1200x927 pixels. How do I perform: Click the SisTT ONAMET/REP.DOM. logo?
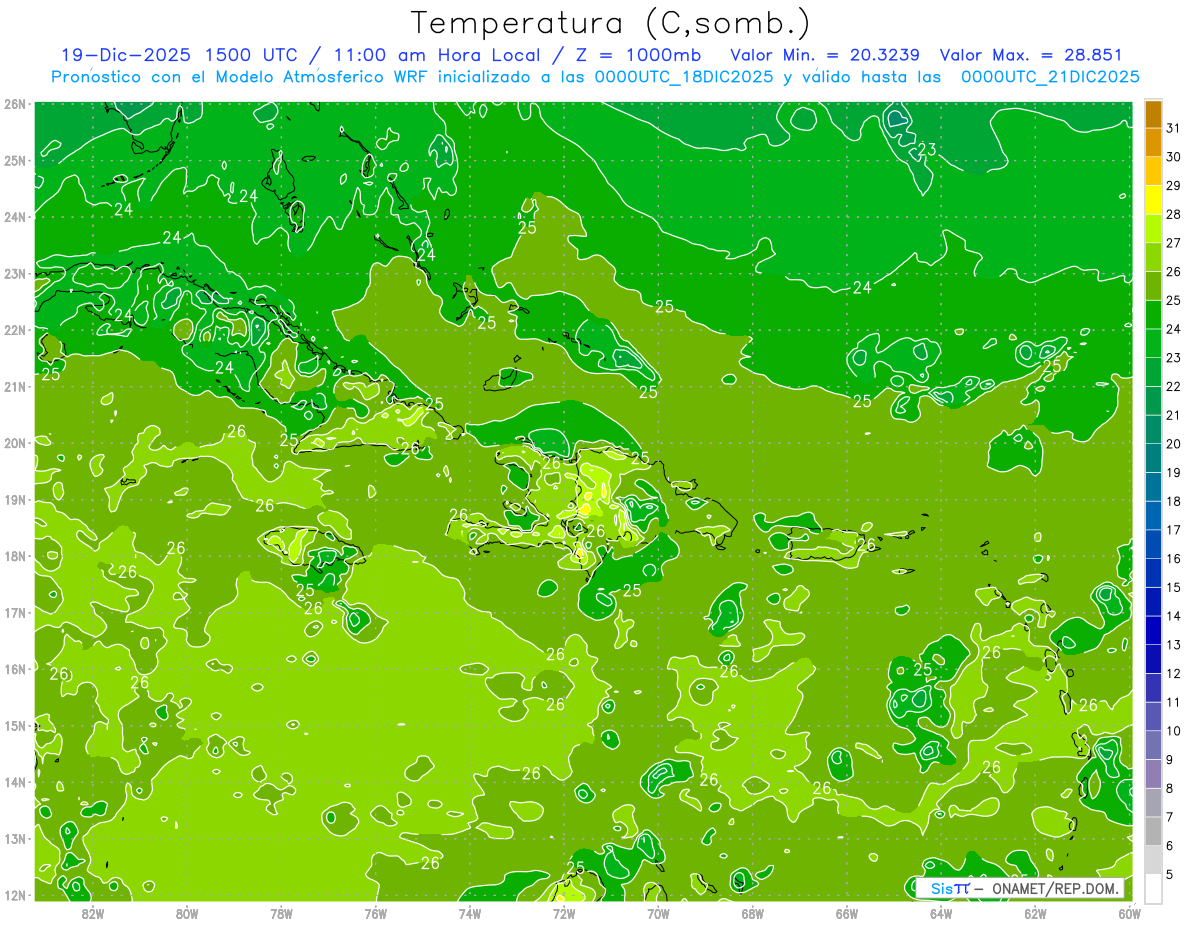(x=1019, y=888)
